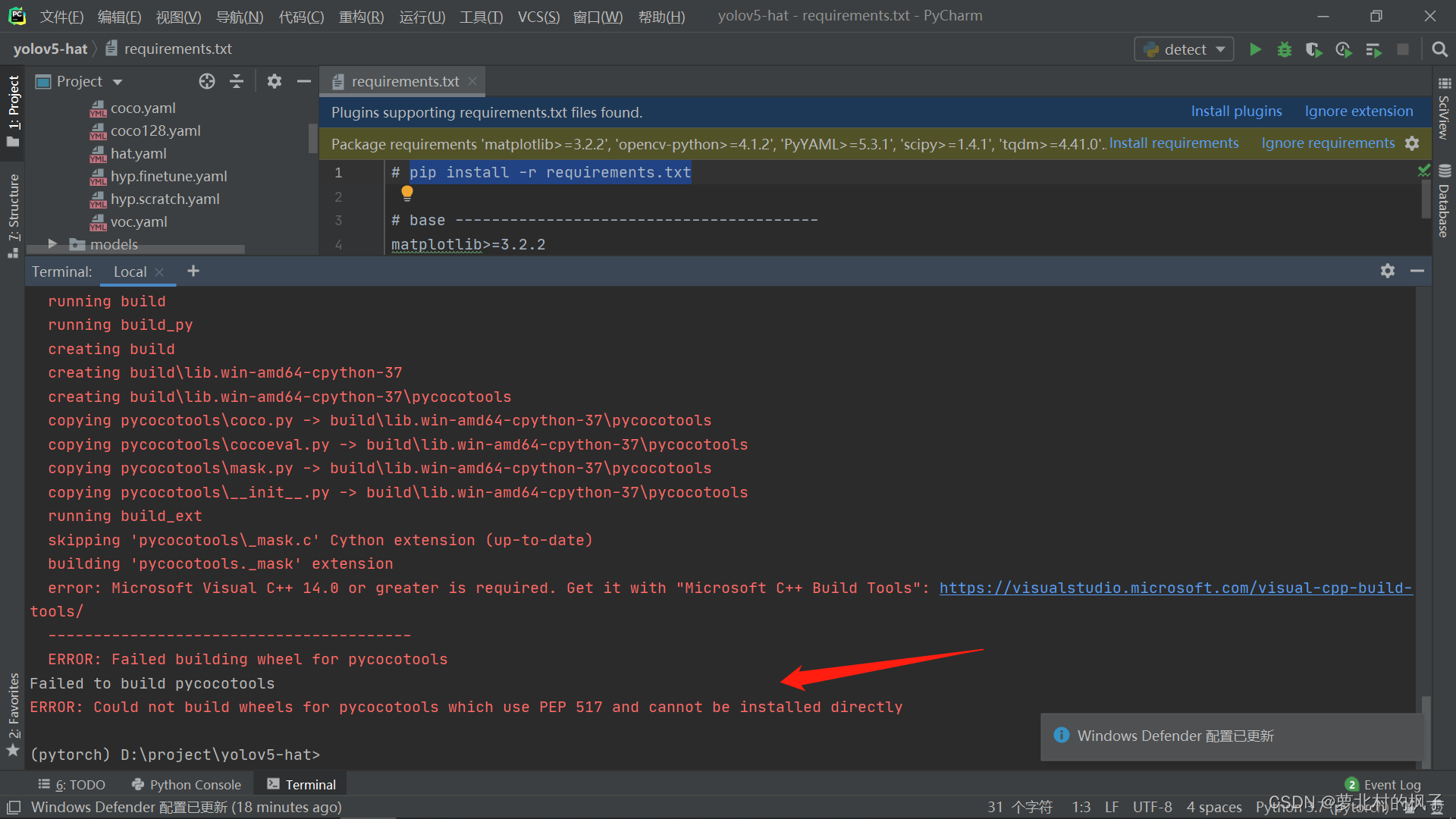This screenshot has width=1456, height=819.
Task: Open the Event Log
Action: (1382, 785)
